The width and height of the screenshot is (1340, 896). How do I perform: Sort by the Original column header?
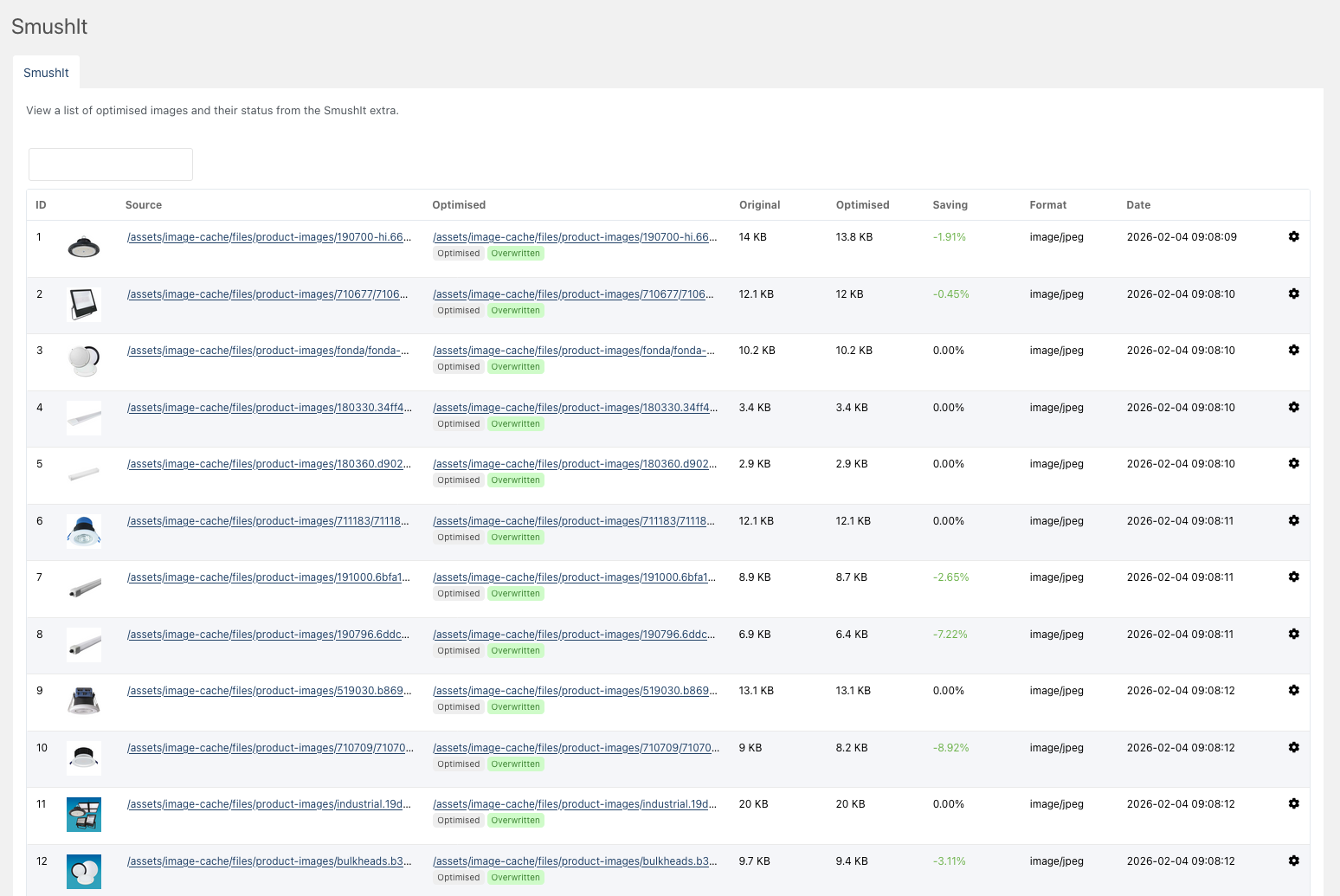tap(759, 204)
